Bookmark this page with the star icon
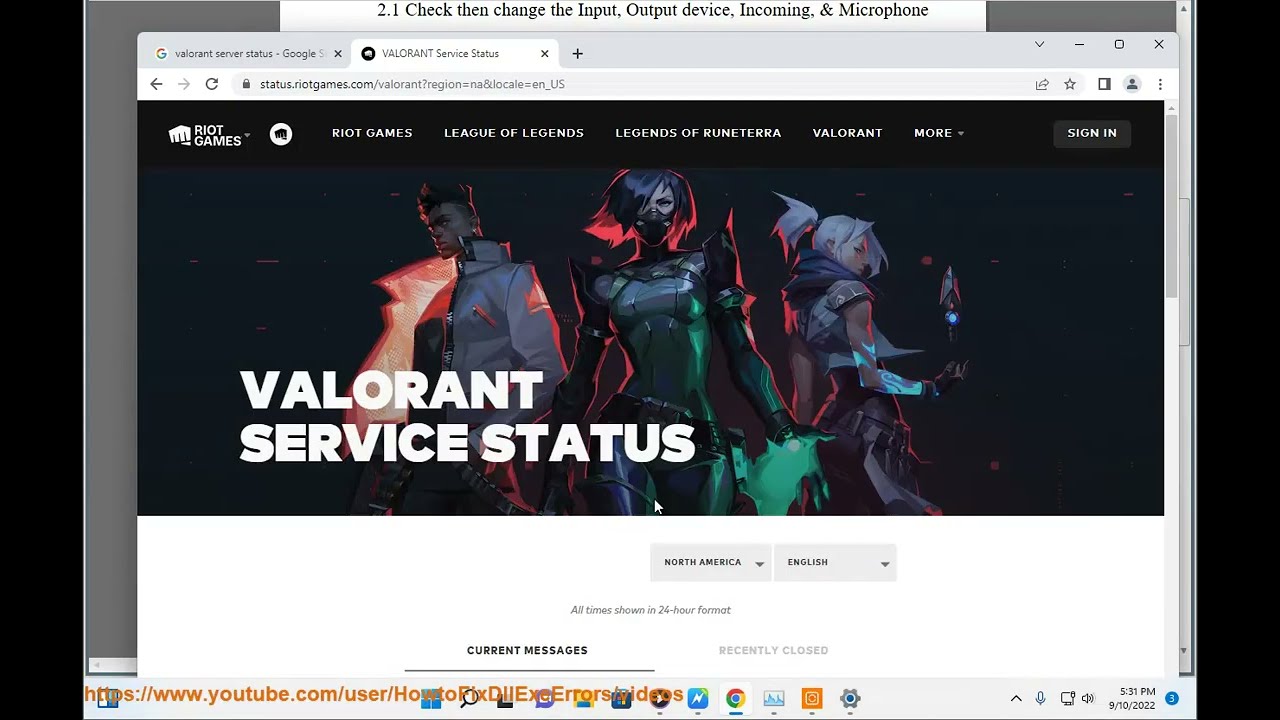This screenshot has width=1280, height=720. pos(1070,84)
